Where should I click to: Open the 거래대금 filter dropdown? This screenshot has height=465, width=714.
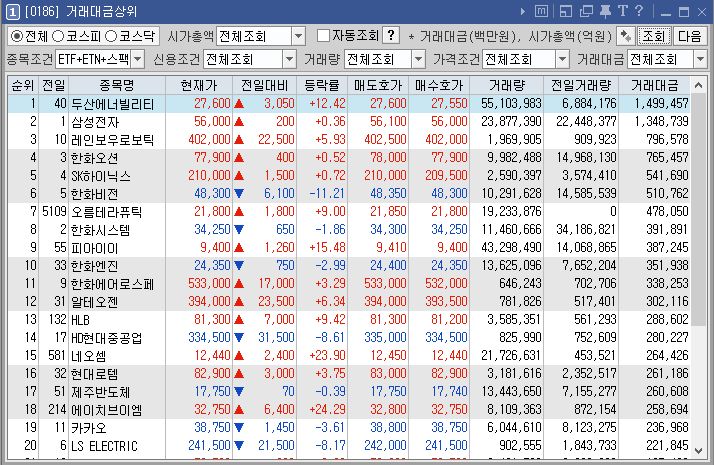point(700,59)
